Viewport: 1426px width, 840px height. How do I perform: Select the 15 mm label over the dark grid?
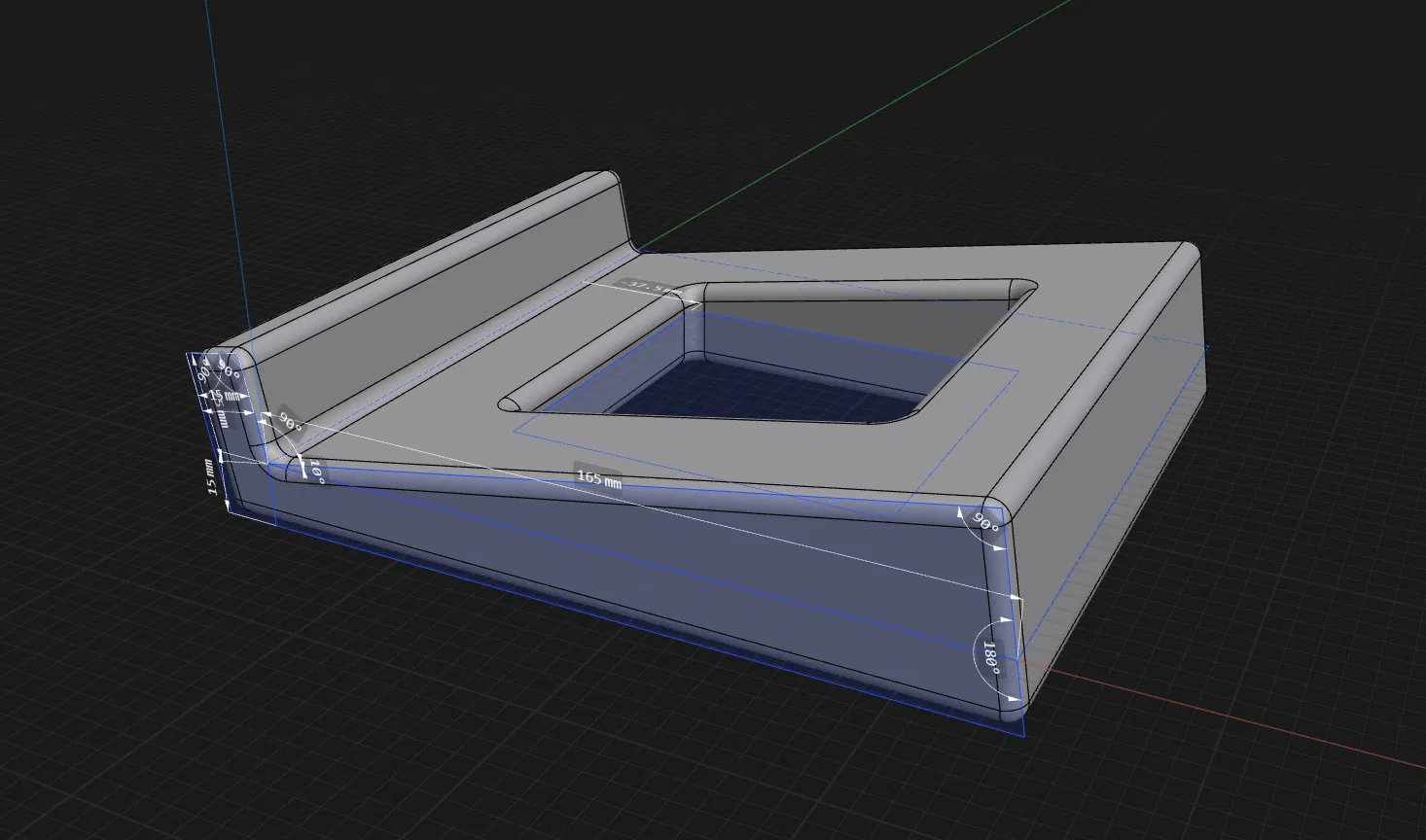click(212, 477)
